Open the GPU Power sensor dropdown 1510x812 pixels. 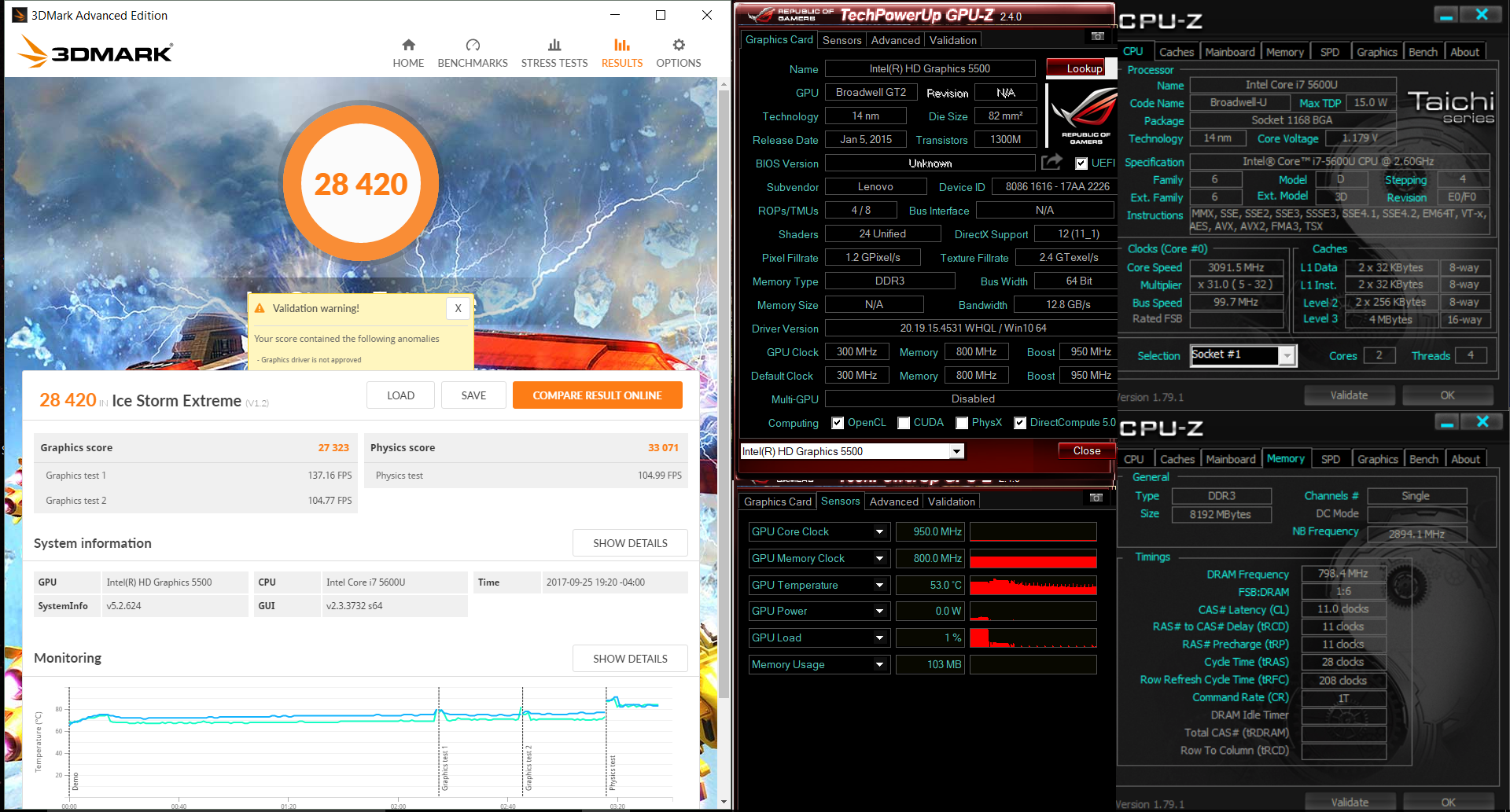point(880,612)
